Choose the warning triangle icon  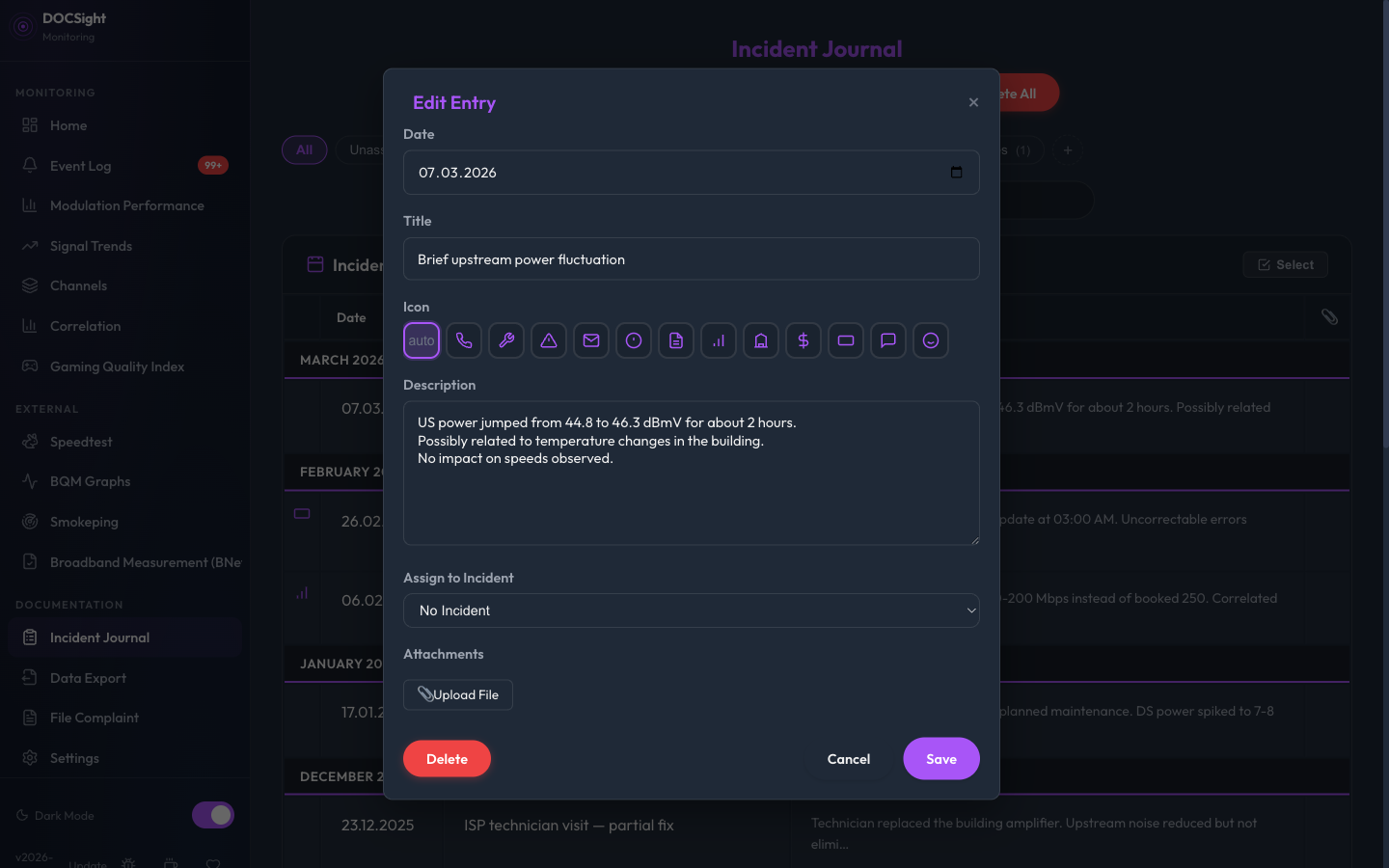coord(549,340)
